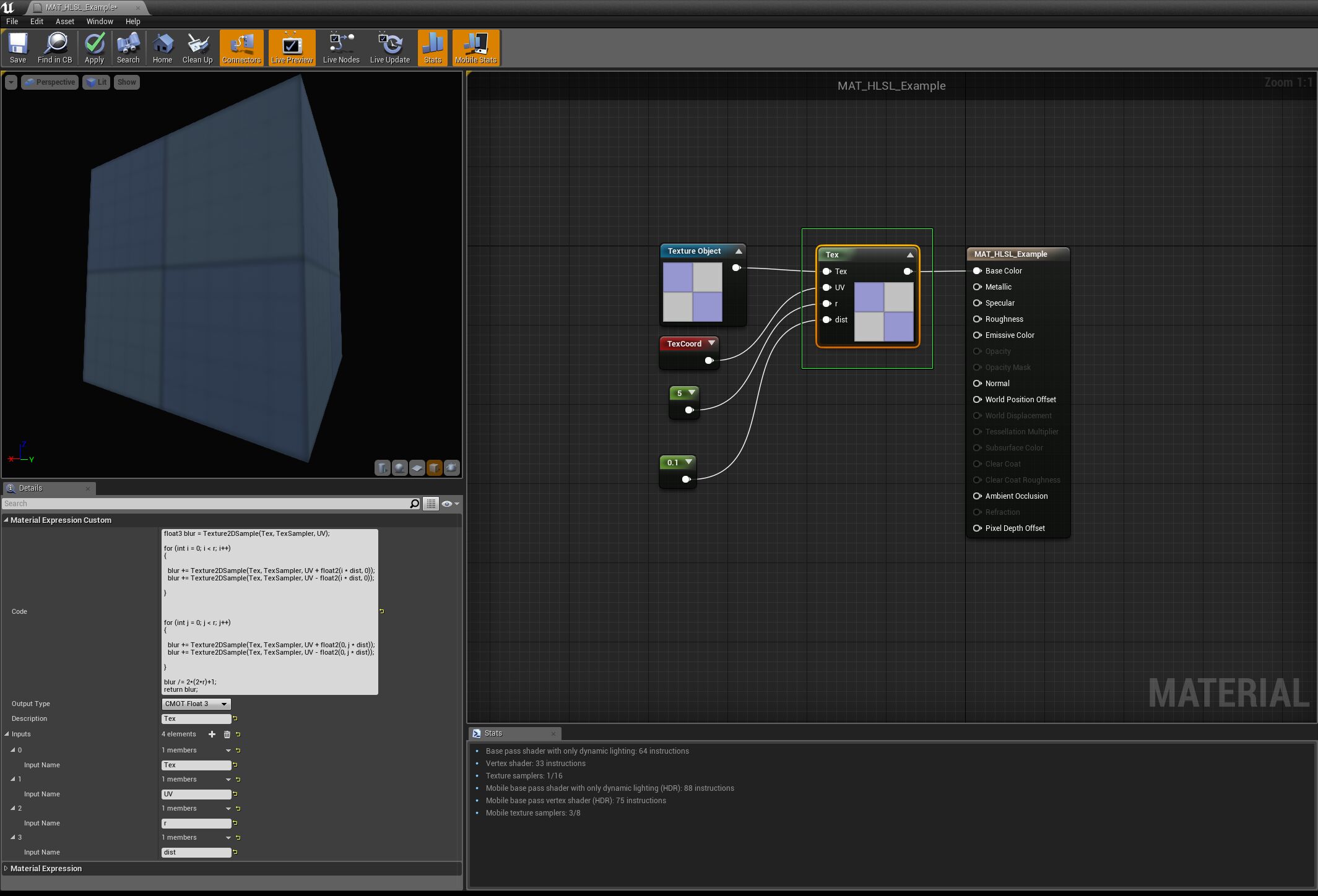This screenshot has width=1318, height=896.
Task: Set preview mesh to sphere primitive
Action: click(x=399, y=468)
